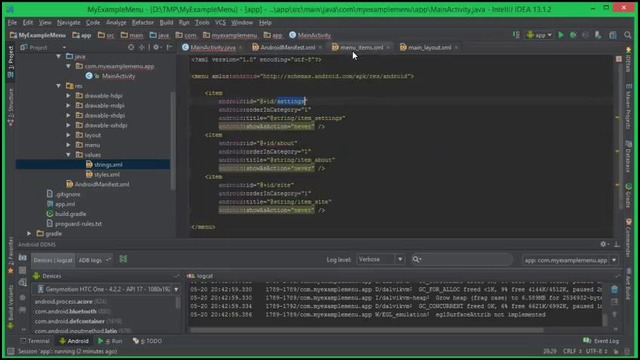The image size is (640, 360).
Task: Click the clear logcat trash icon
Action: (x=614, y=290)
